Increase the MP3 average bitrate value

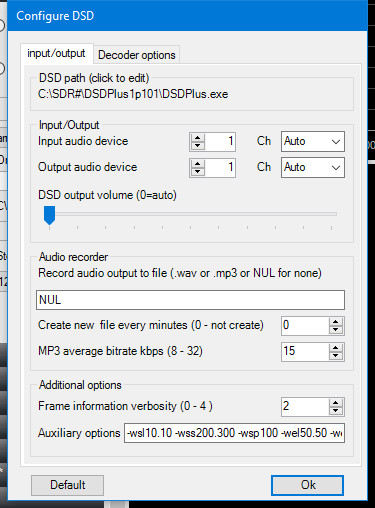336,348
